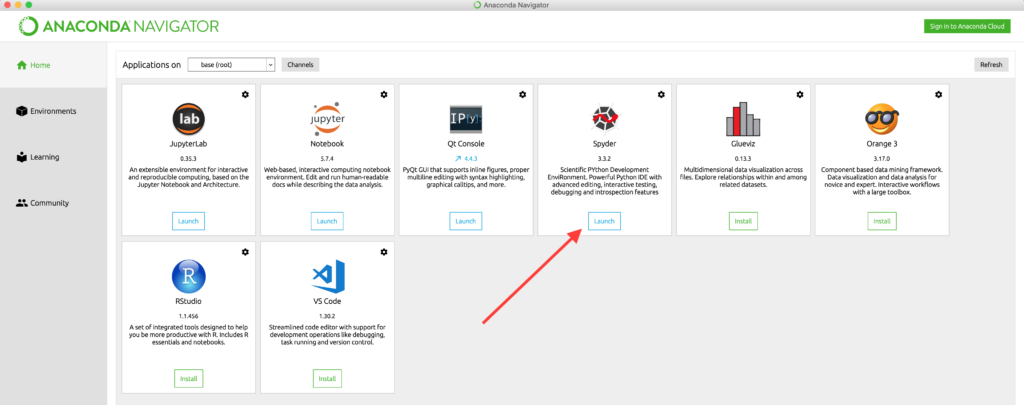Image resolution: width=1024 pixels, height=405 pixels.
Task: Click the Qt Console update arrow 4.4.3
Action: pos(466,158)
